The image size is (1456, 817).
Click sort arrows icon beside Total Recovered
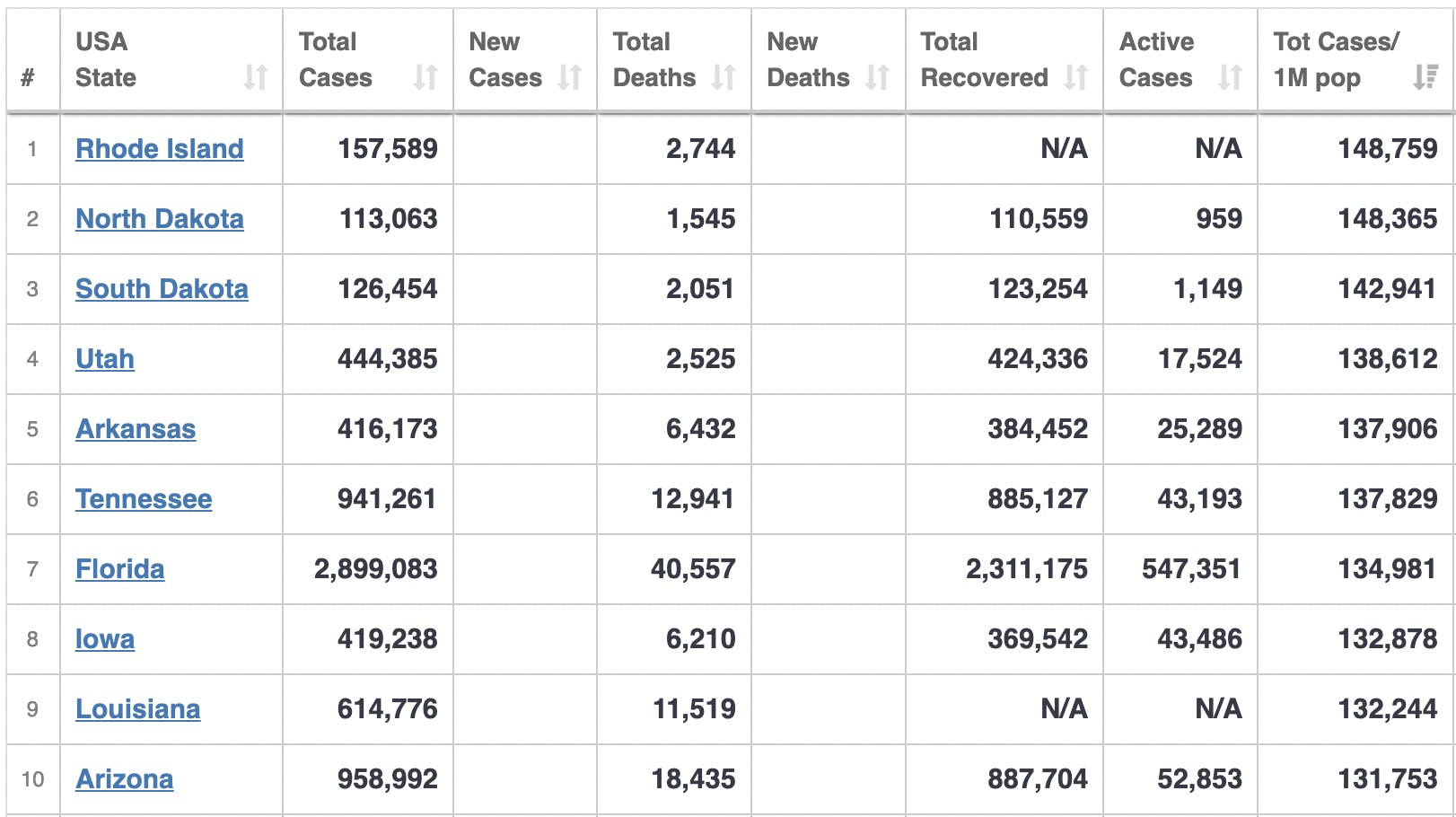(1075, 78)
